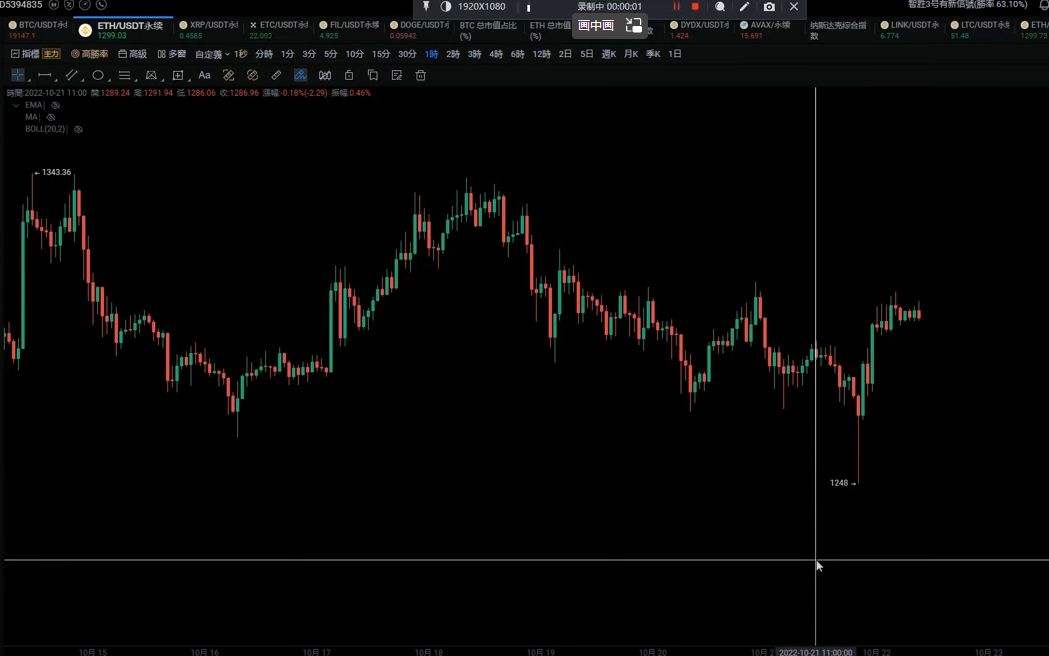Image resolution: width=1049 pixels, height=656 pixels.
Task: Collapse the EMA indicator list chevron
Action: 16,105
